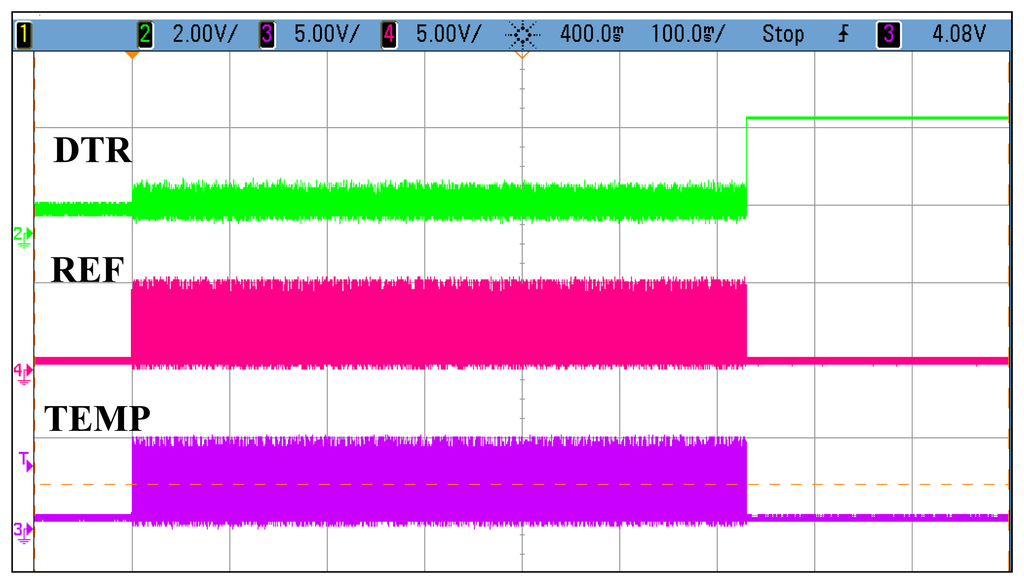Screen dimensions: 1024x584
Task: Select the falling edge trigger icon
Action: [845, 36]
